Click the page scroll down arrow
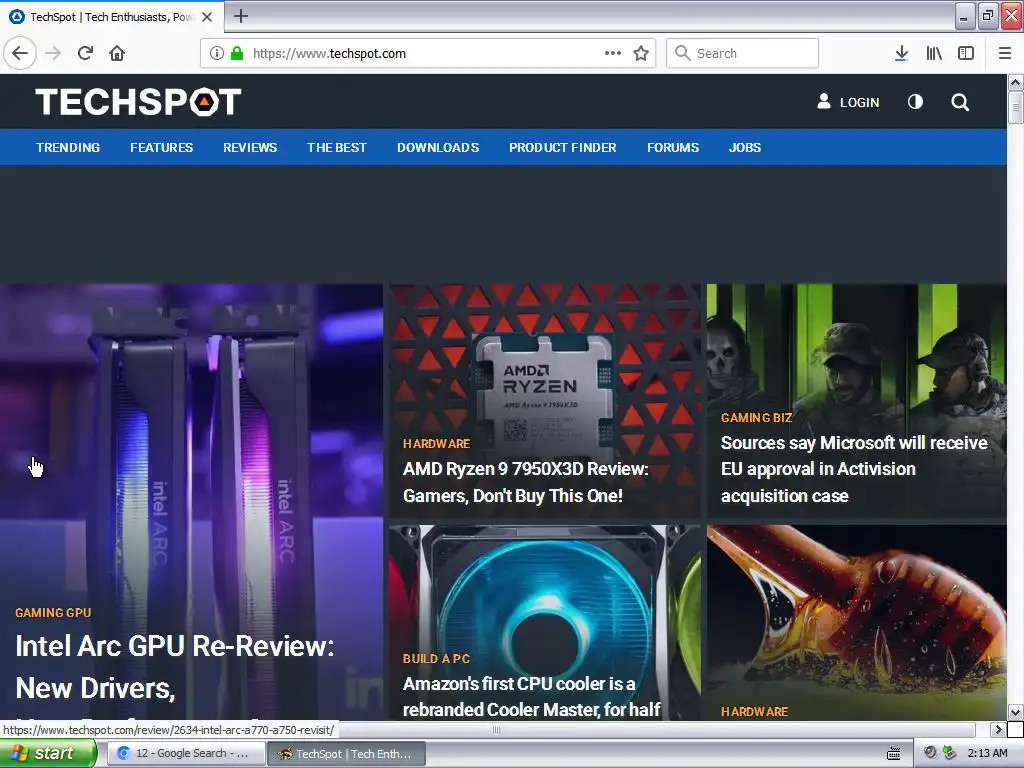Image resolution: width=1024 pixels, height=768 pixels. tap(1015, 712)
